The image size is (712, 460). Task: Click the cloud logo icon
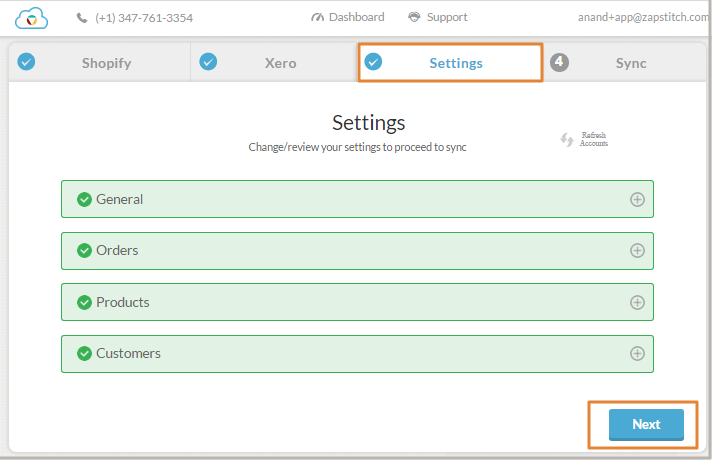31,18
